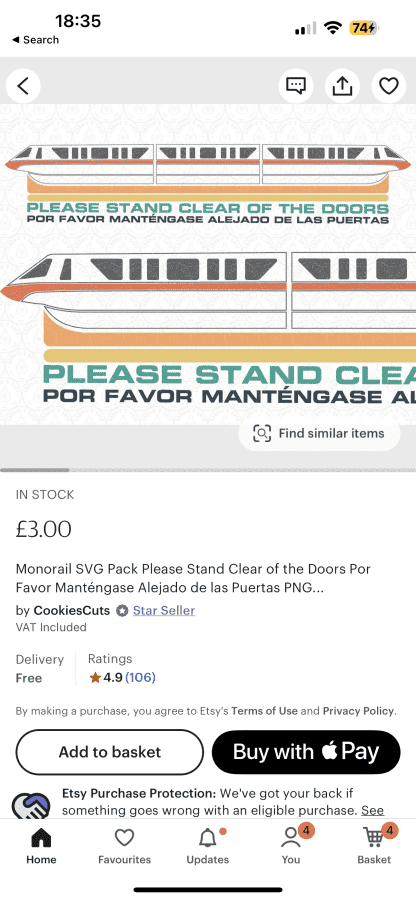Switch to the Favourites tab
This screenshot has height=900, width=416.
[x=125, y=845]
